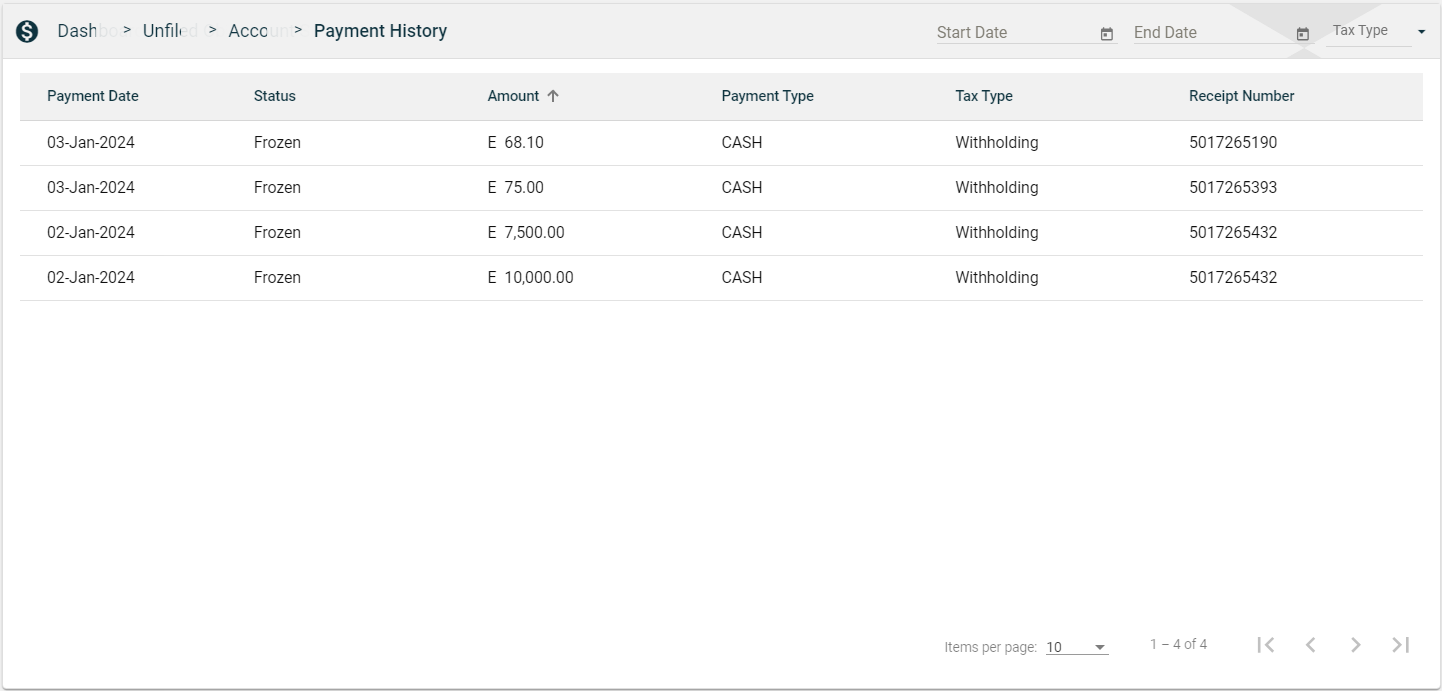Click into the End Date field
Screen dimensions: 1442x691
(x=1208, y=32)
